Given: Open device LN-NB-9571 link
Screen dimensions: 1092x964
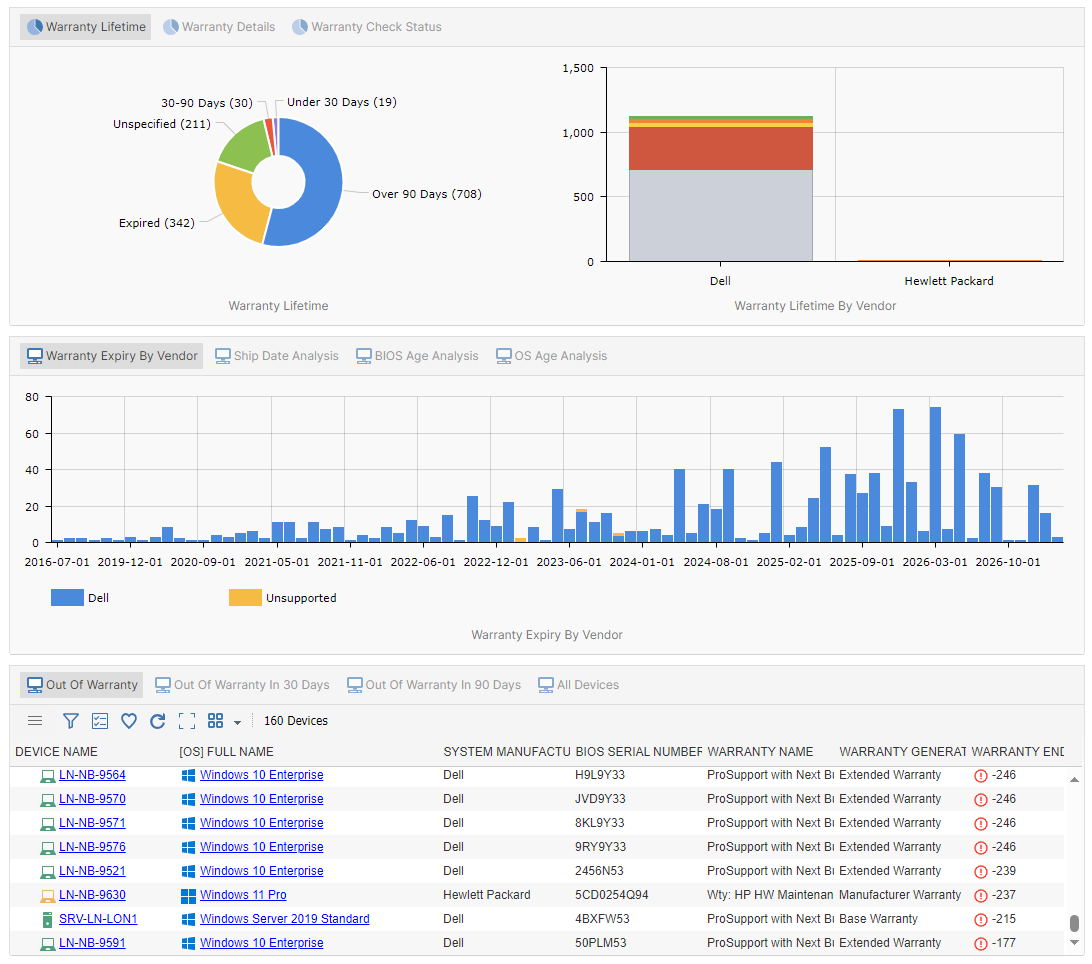Looking at the screenshot, I should pyautogui.click(x=92, y=823).
